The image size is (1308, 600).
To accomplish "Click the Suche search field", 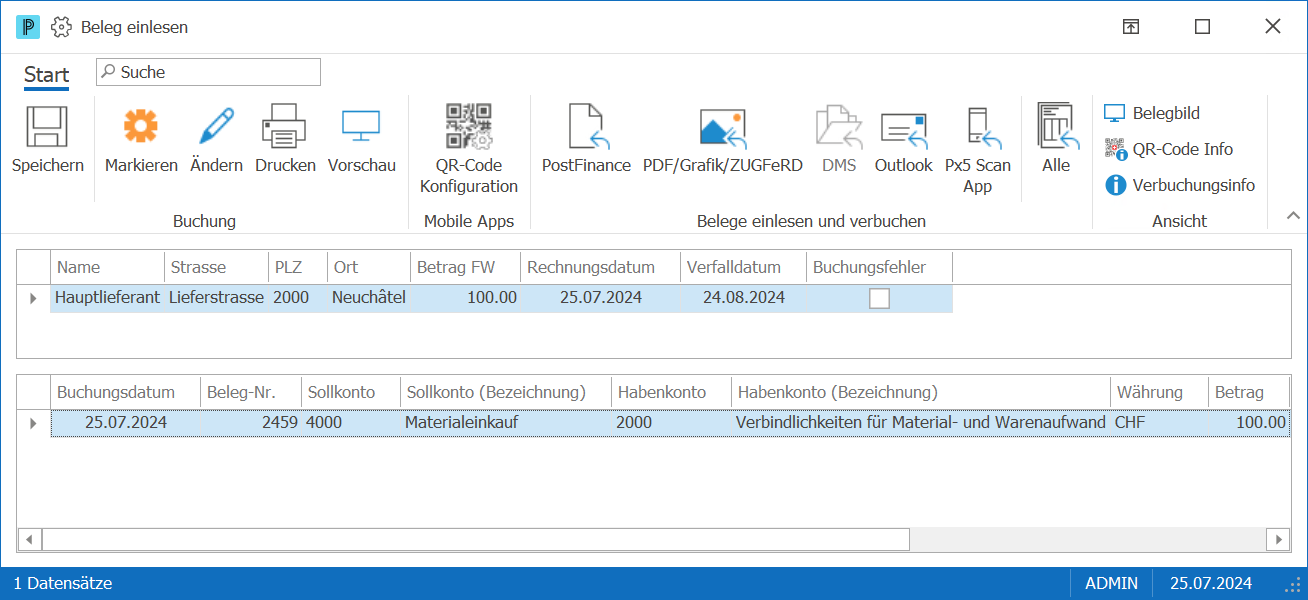I will click(x=208, y=72).
